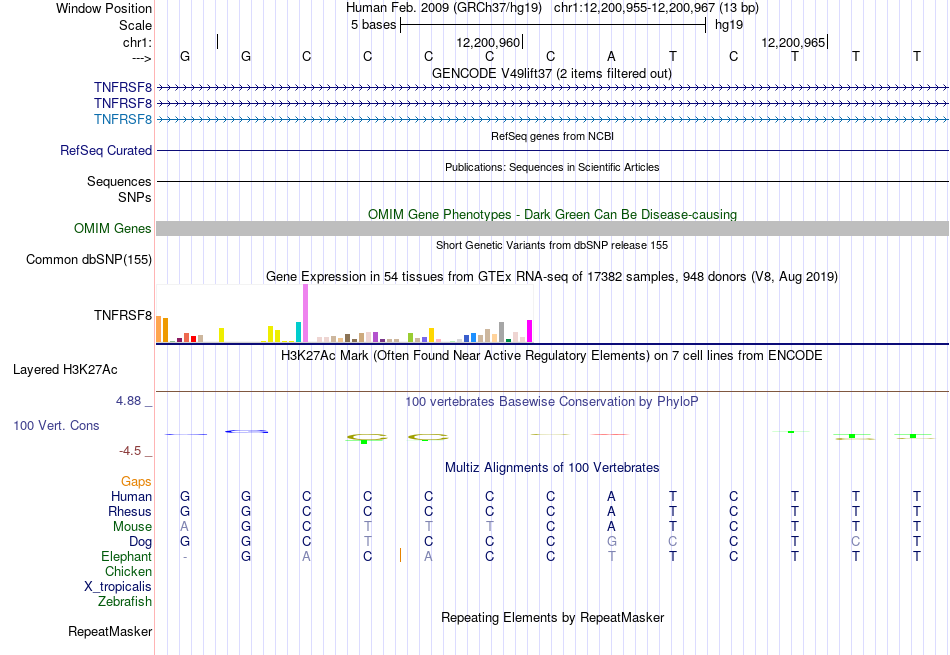Click 'Repeating Elements by RepeatMasker' title

(x=552, y=617)
